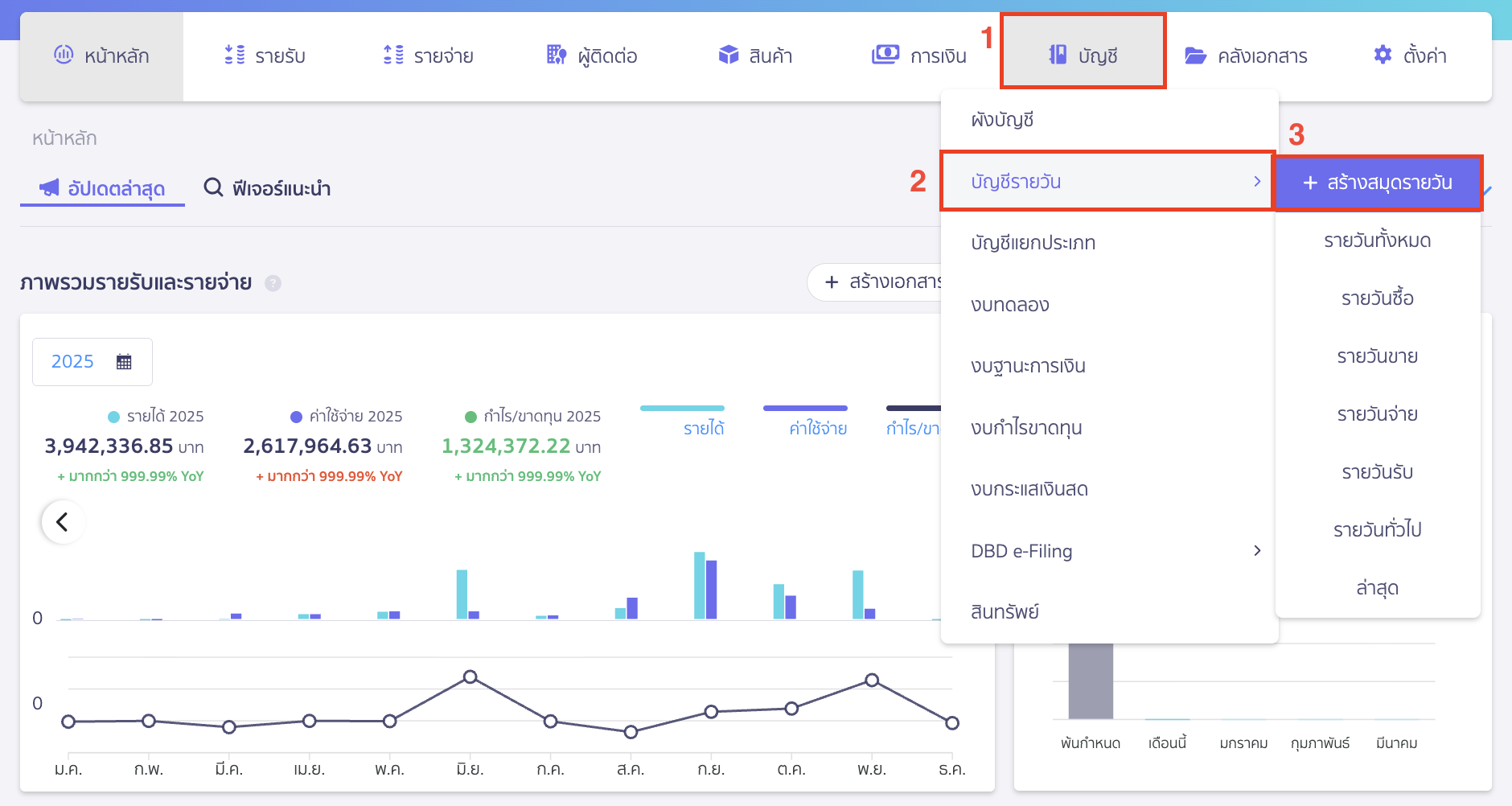The height and width of the screenshot is (806, 1512).
Task: Click the รายจ่าย expenses icon
Action: pyautogui.click(x=393, y=55)
